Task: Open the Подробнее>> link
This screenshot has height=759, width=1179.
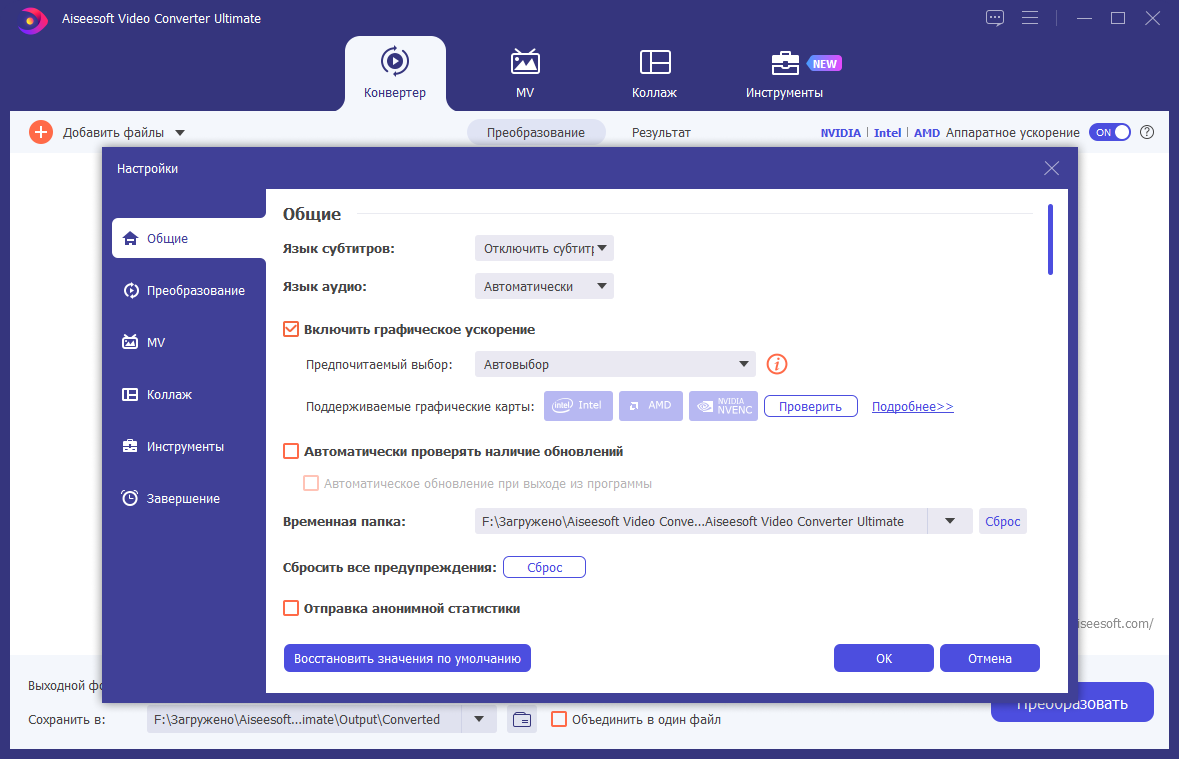Action: [x=913, y=406]
